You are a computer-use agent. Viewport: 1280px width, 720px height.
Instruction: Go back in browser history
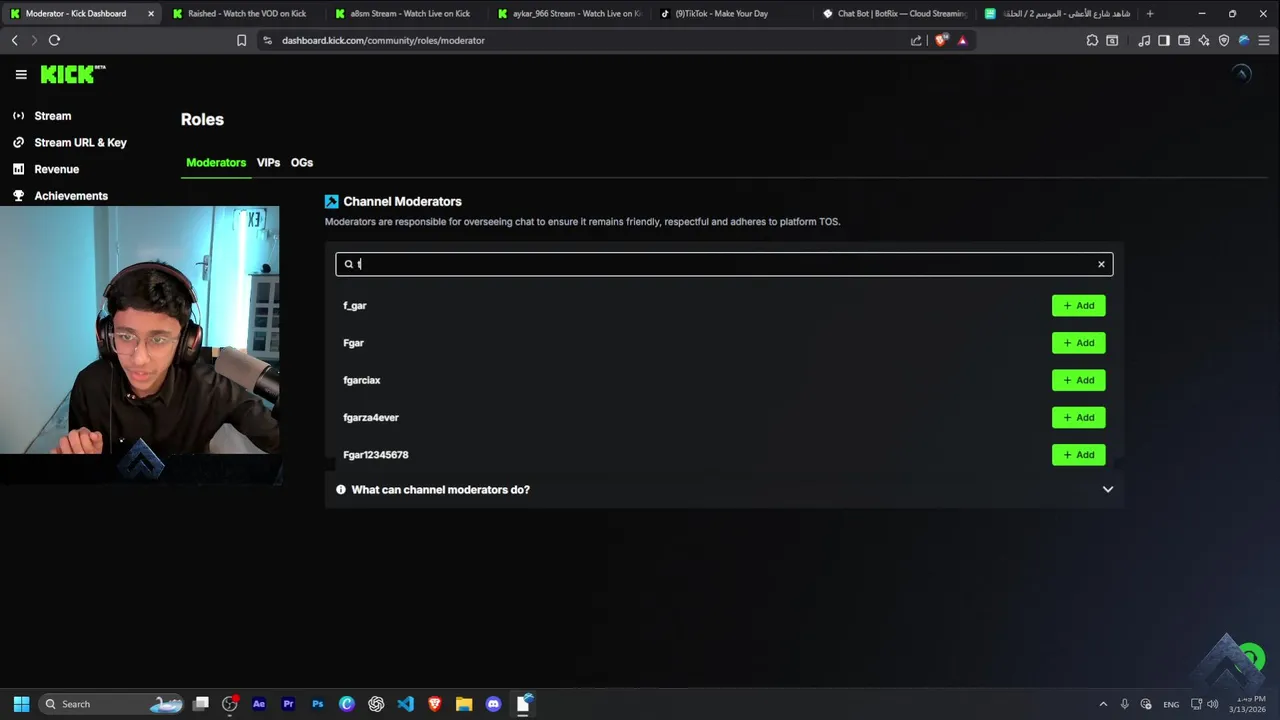point(14,40)
